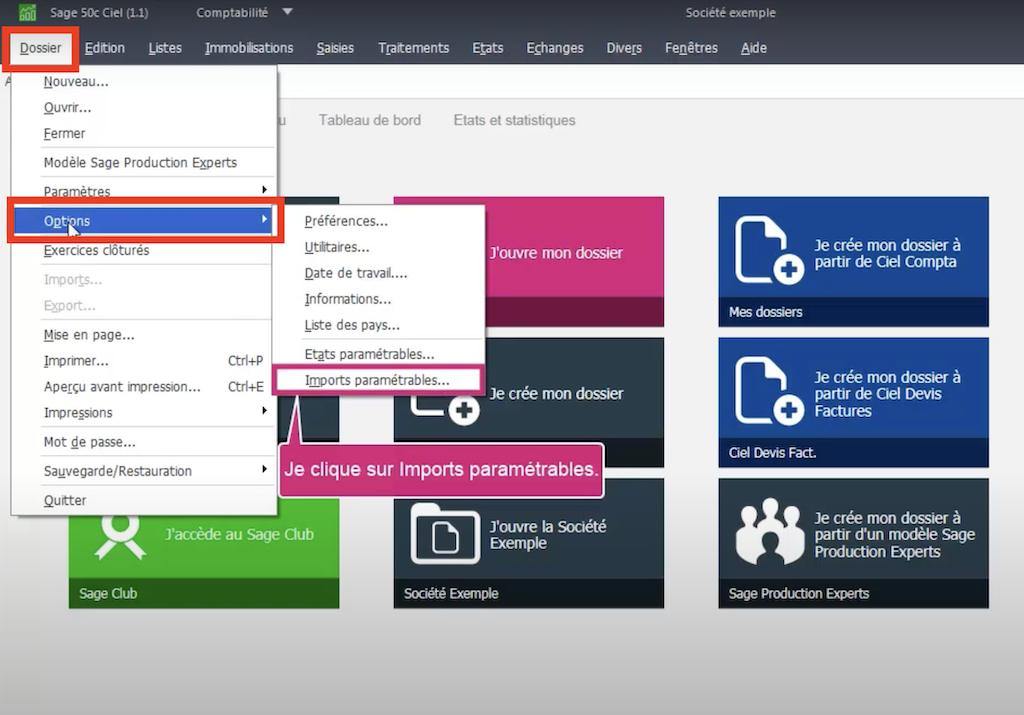Click Je crée mon dossier à partir de Ciel Compta
Viewport: 1024px width, 715px height.
click(x=887, y=253)
